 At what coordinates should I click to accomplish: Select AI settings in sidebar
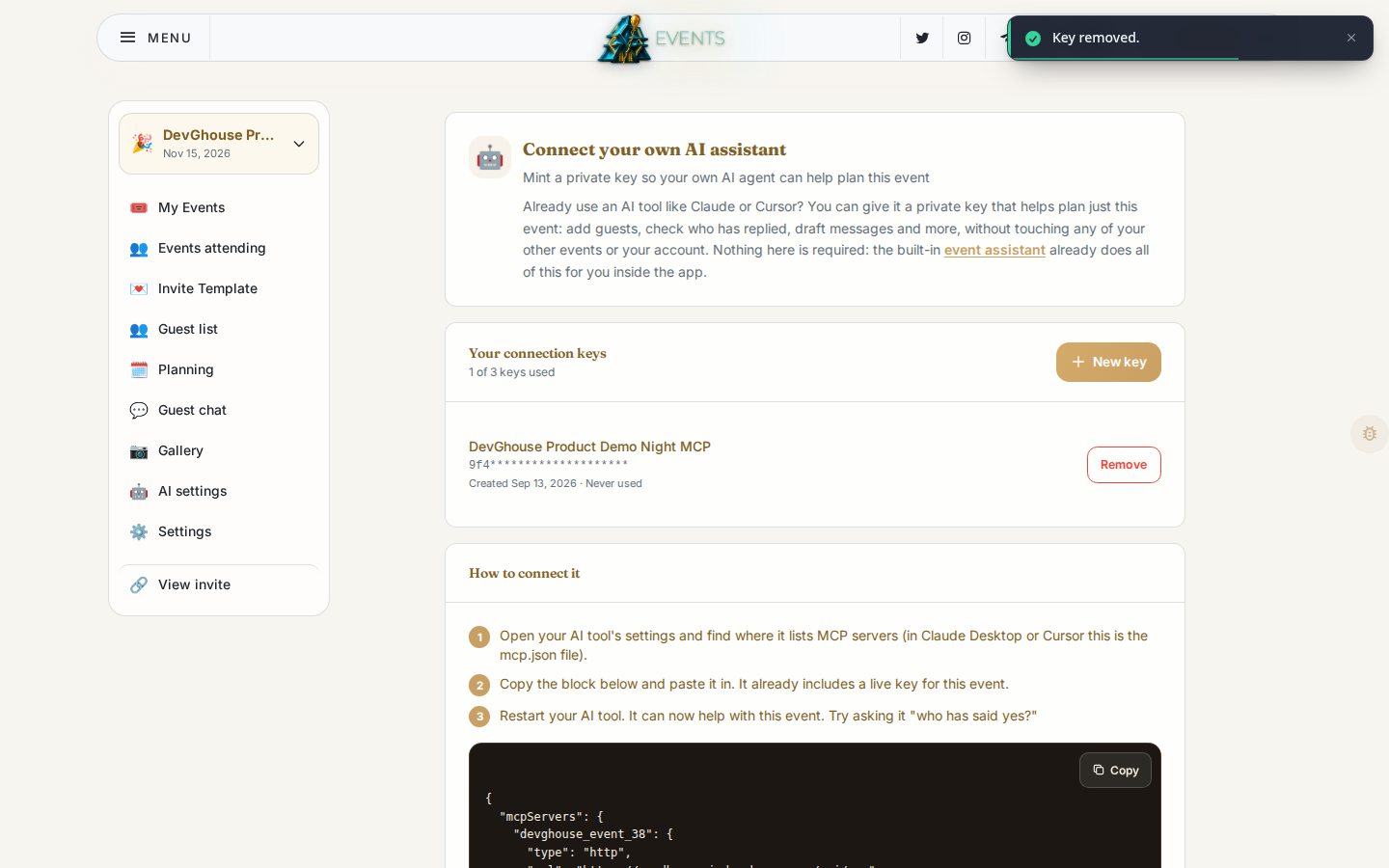[x=219, y=491]
